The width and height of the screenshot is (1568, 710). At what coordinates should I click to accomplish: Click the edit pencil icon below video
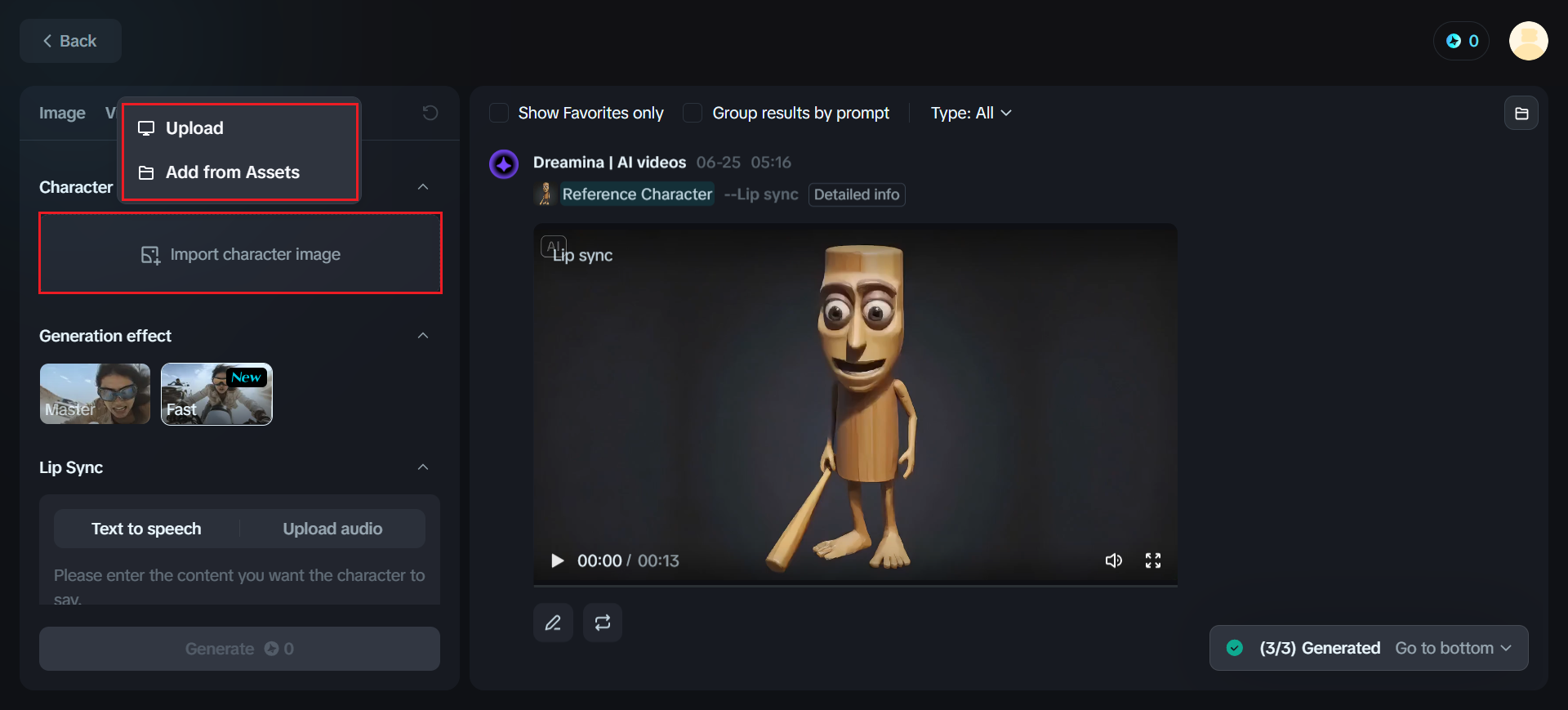point(553,623)
